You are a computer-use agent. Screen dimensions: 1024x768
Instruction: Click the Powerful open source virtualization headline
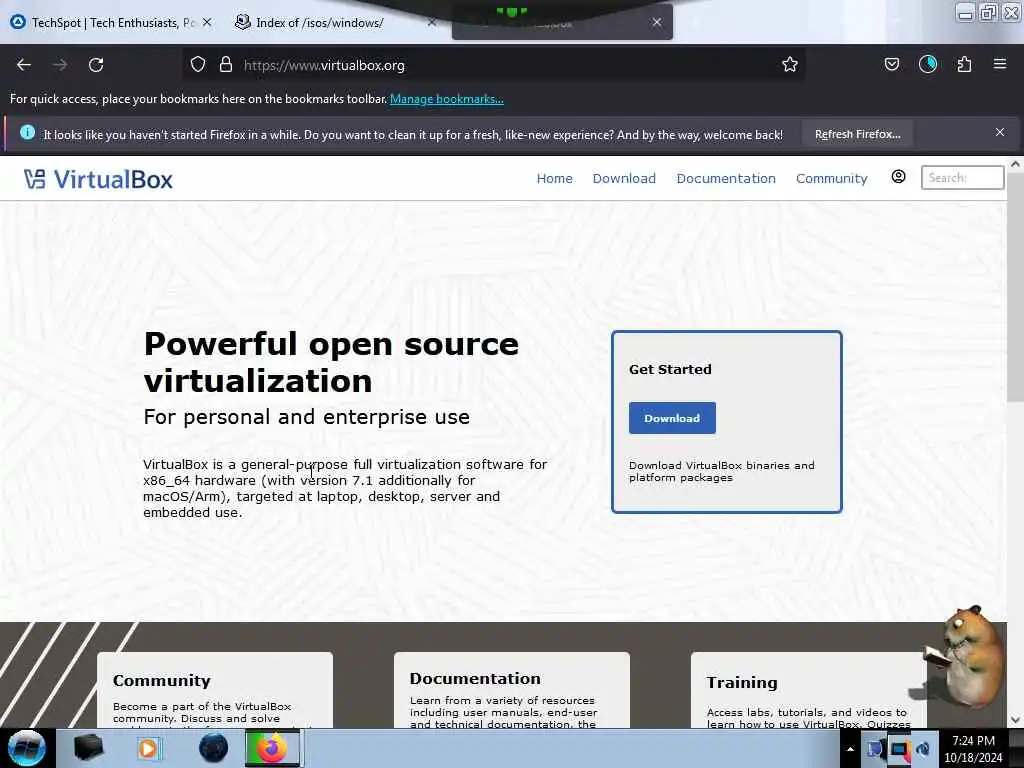pyautogui.click(x=331, y=362)
